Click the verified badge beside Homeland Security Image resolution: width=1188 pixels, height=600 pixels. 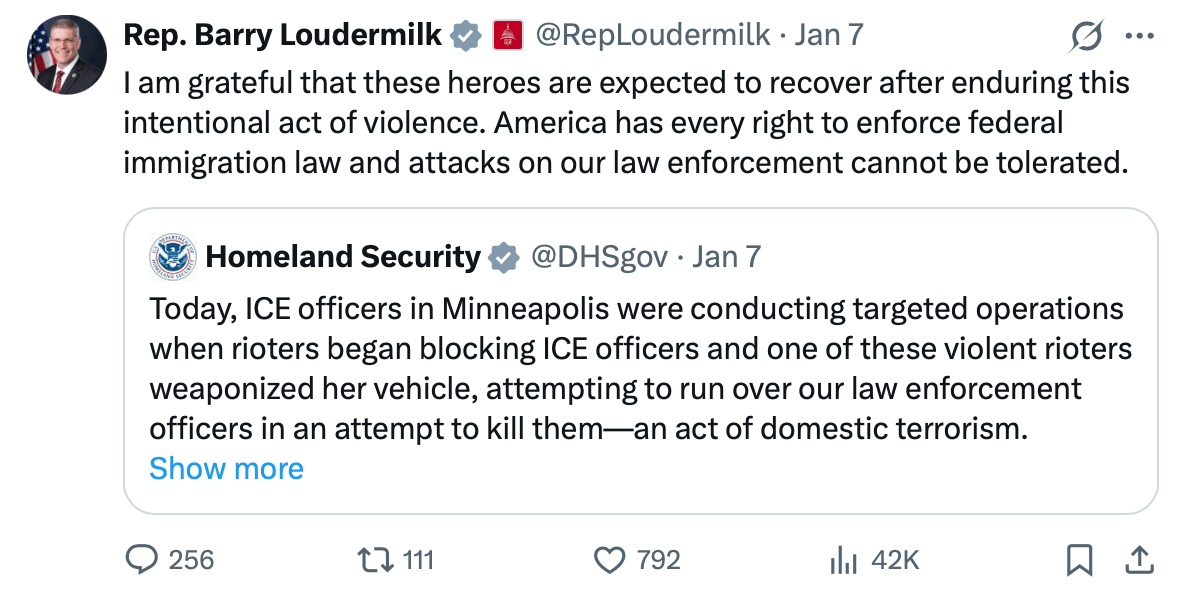(x=504, y=257)
